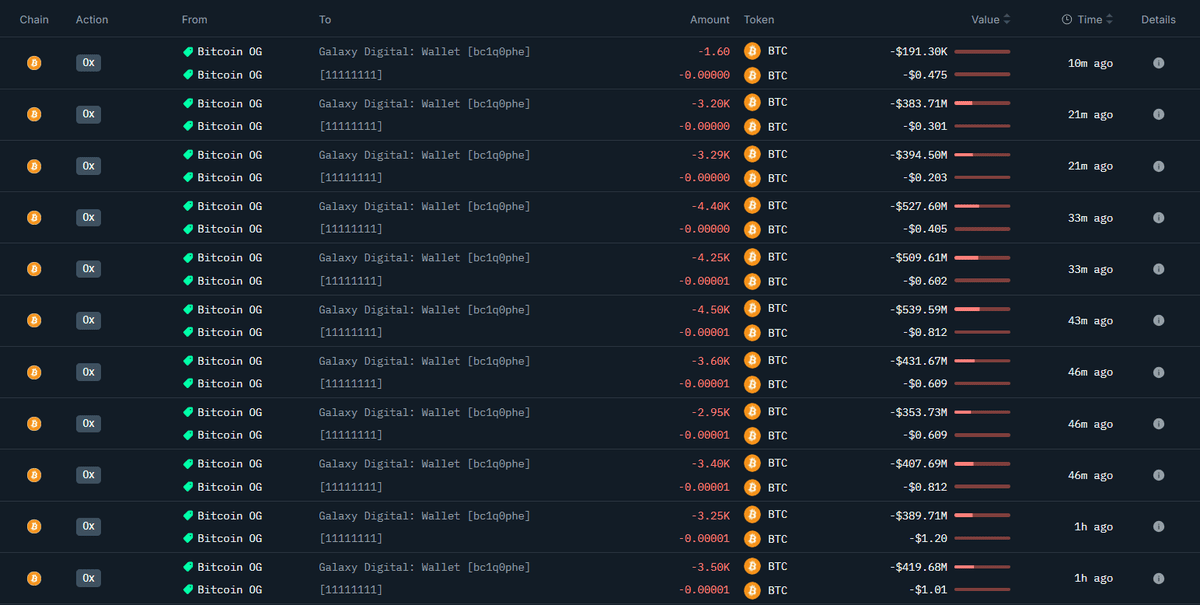Viewport: 1200px width, 605px height.
Task: Sort transactions using the Time column arrows
Action: (x=1109, y=20)
